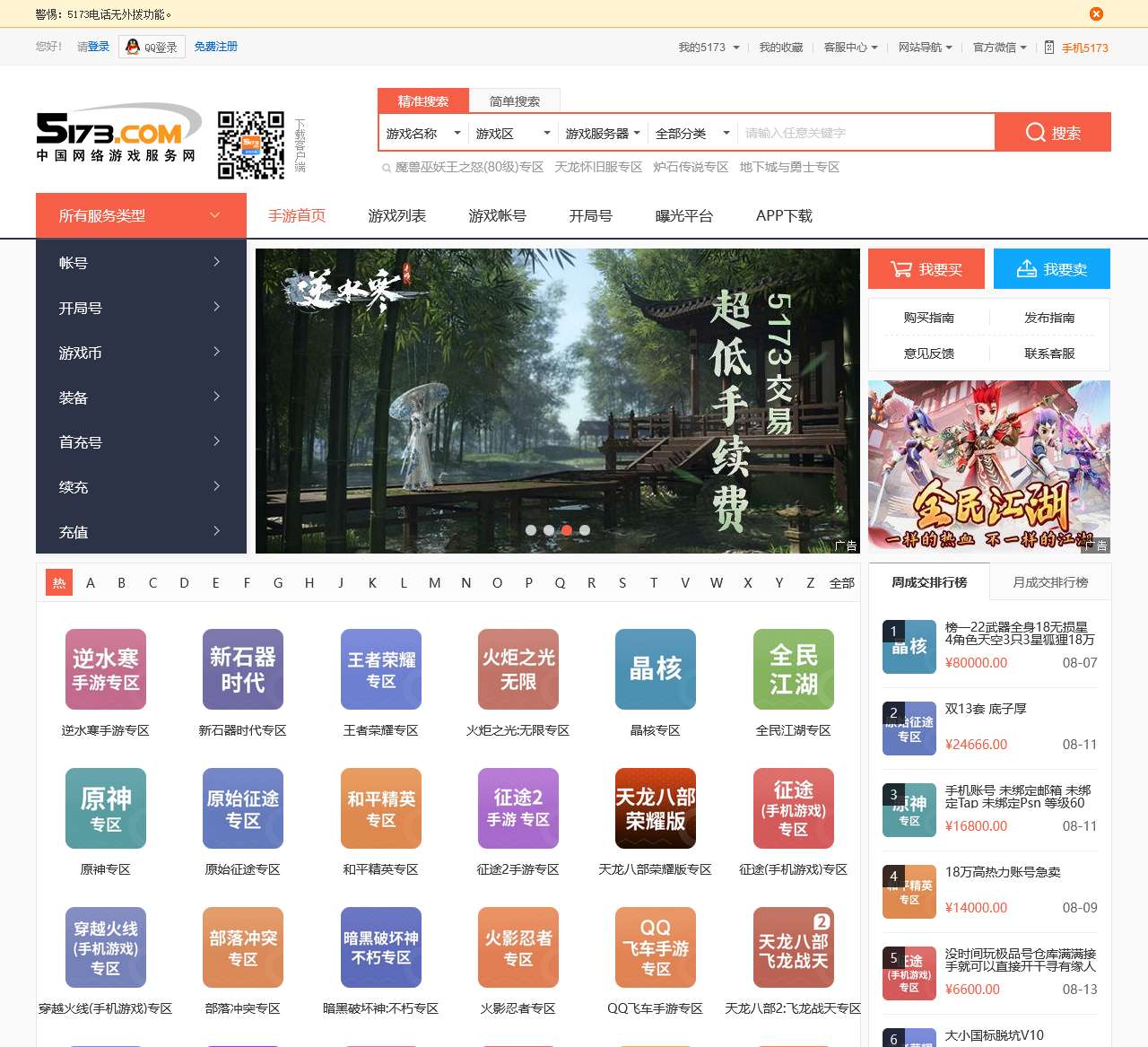This screenshot has height=1047, width=1148.
Task: Open the 天龙八部荣耀版 game icon
Action: [x=656, y=808]
